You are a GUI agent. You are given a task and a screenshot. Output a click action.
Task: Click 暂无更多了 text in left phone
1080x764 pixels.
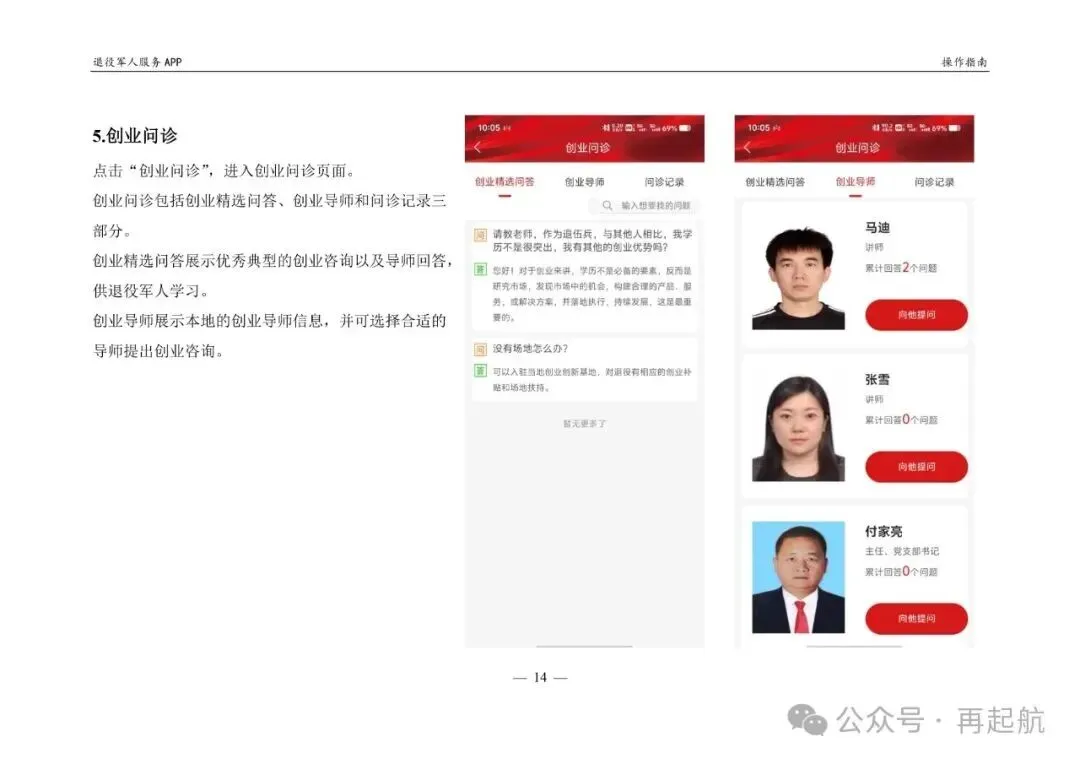coord(584,424)
